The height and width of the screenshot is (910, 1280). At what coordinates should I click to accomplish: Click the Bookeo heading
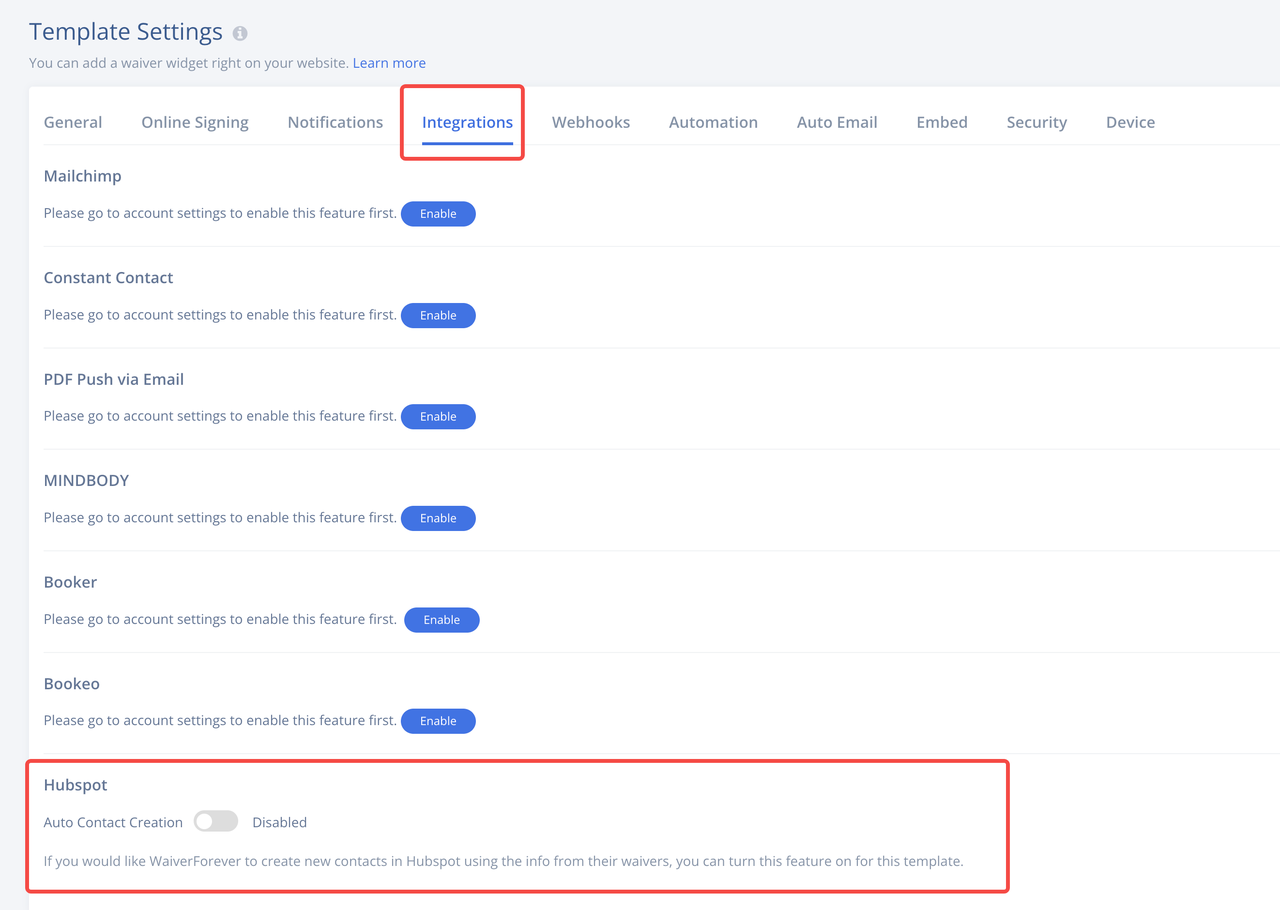point(72,684)
